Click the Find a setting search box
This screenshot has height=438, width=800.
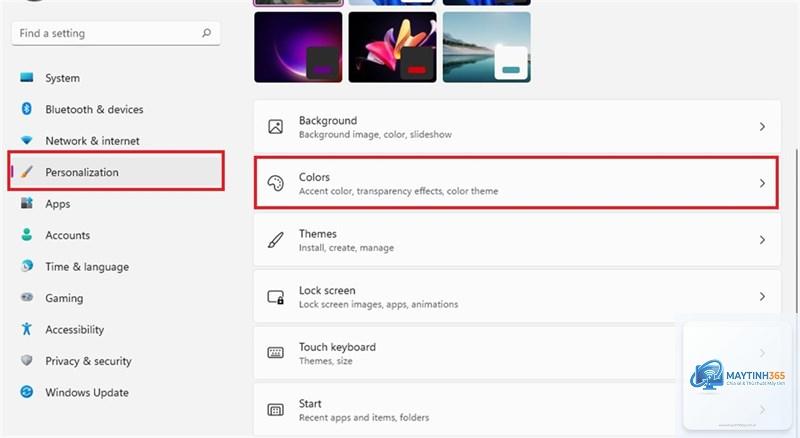tap(116, 33)
